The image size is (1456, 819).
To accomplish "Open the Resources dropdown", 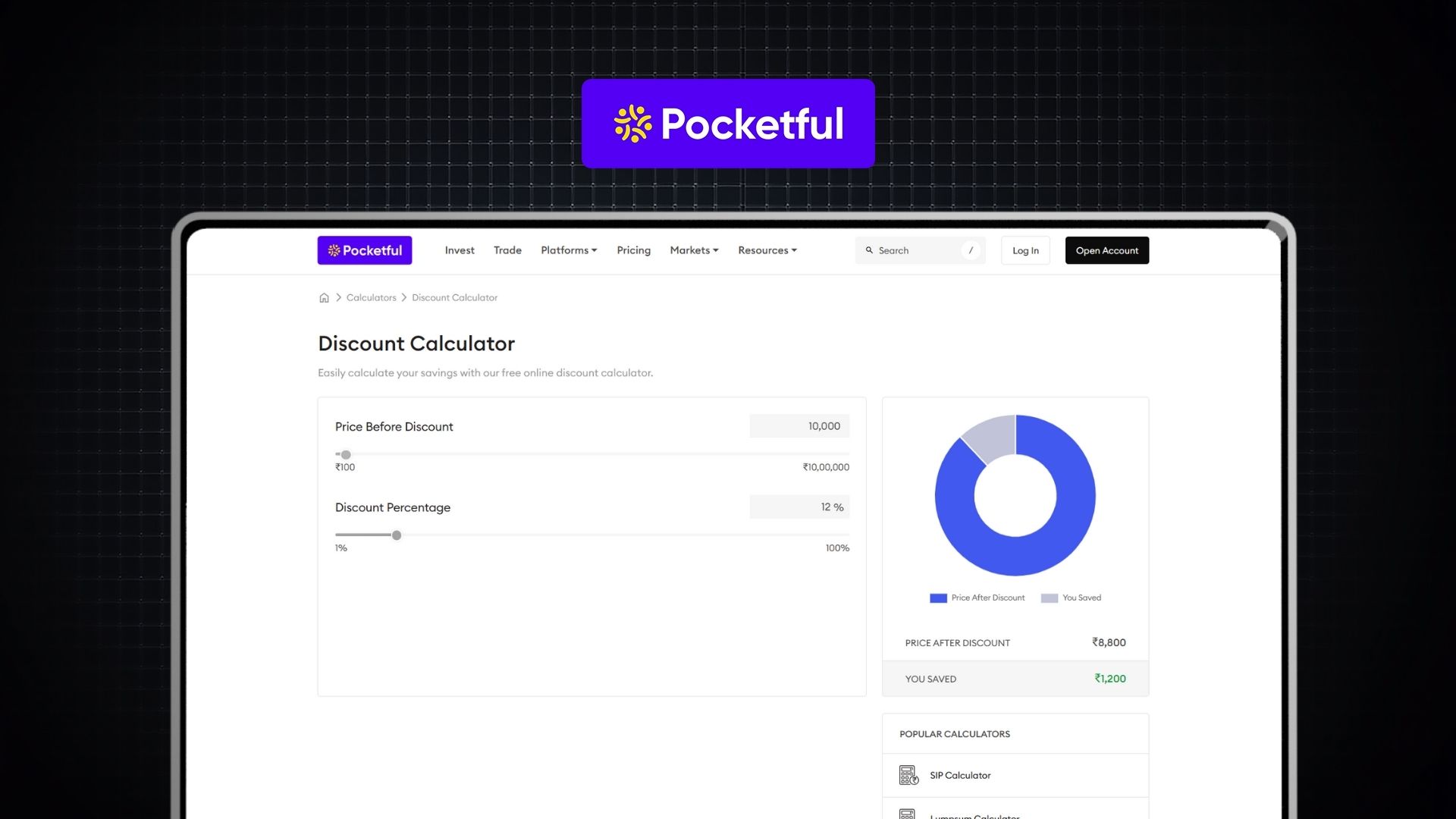I will tap(767, 250).
